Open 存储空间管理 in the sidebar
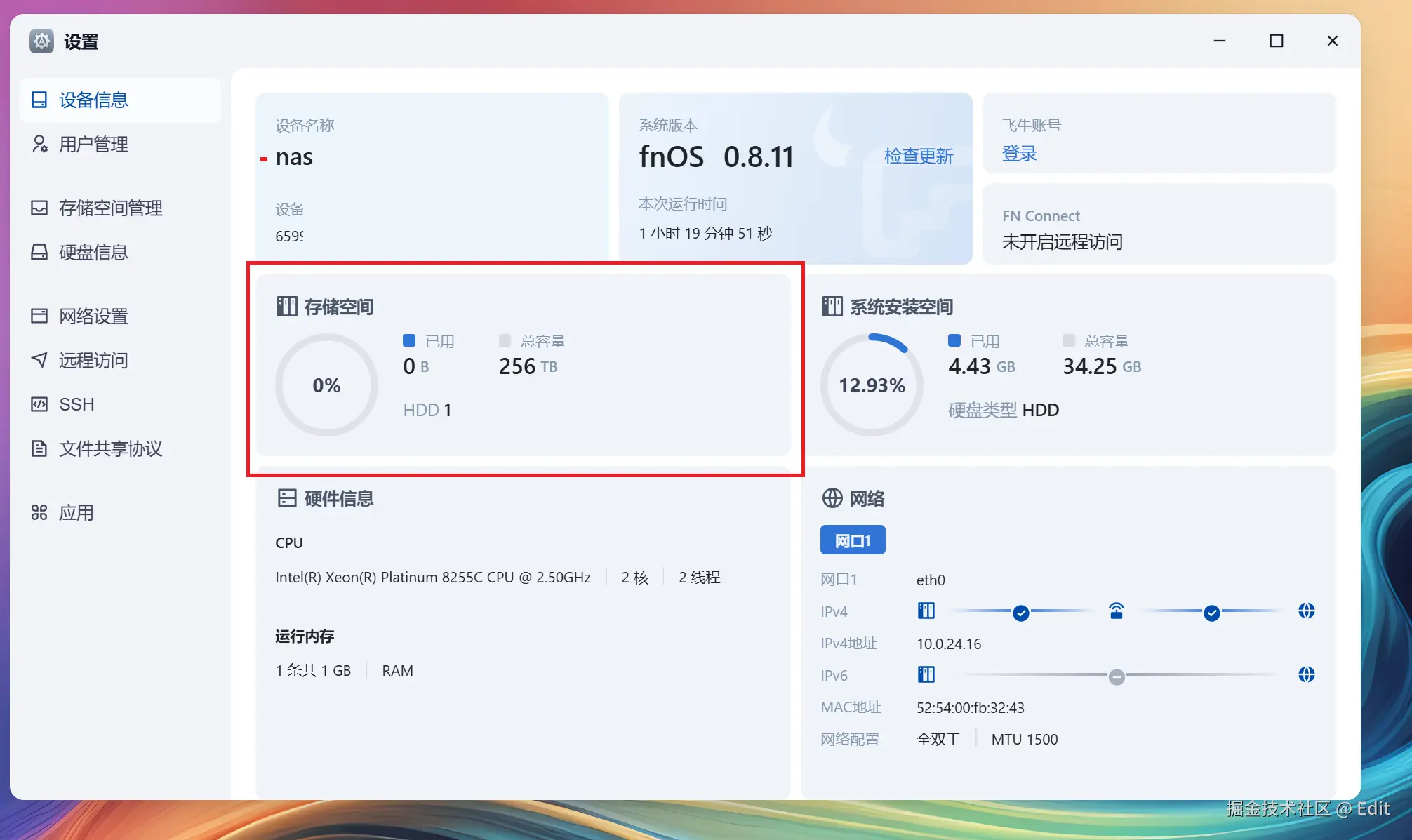This screenshot has height=840, width=1412. coord(110,208)
